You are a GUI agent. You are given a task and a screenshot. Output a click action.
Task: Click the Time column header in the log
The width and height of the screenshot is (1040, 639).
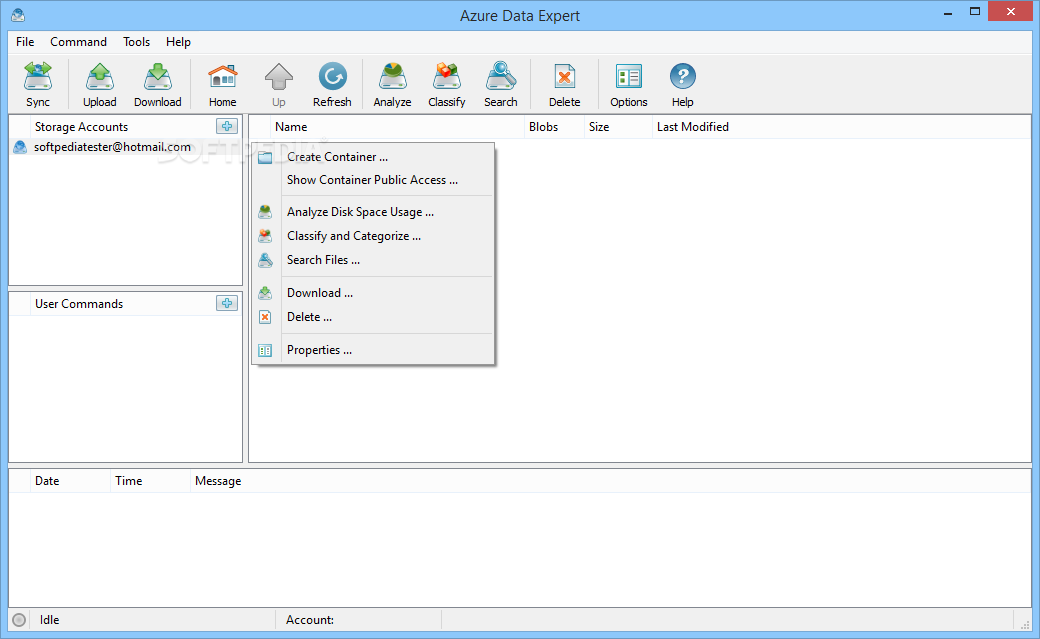(150, 481)
